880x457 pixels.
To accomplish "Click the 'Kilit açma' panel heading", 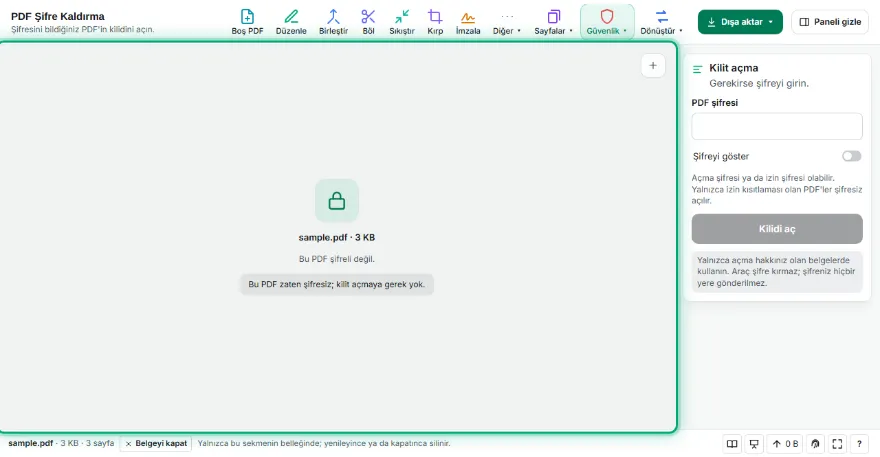I will (734, 68).
